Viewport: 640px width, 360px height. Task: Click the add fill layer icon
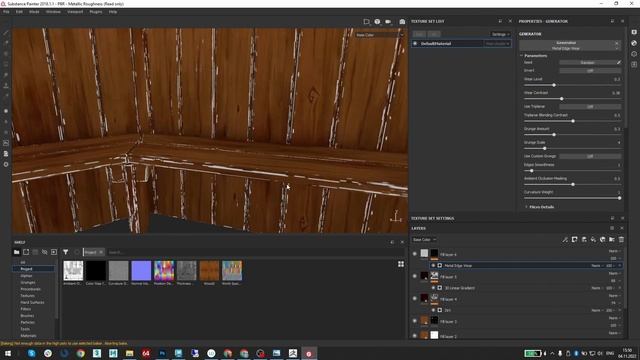[x=593, y=240]
